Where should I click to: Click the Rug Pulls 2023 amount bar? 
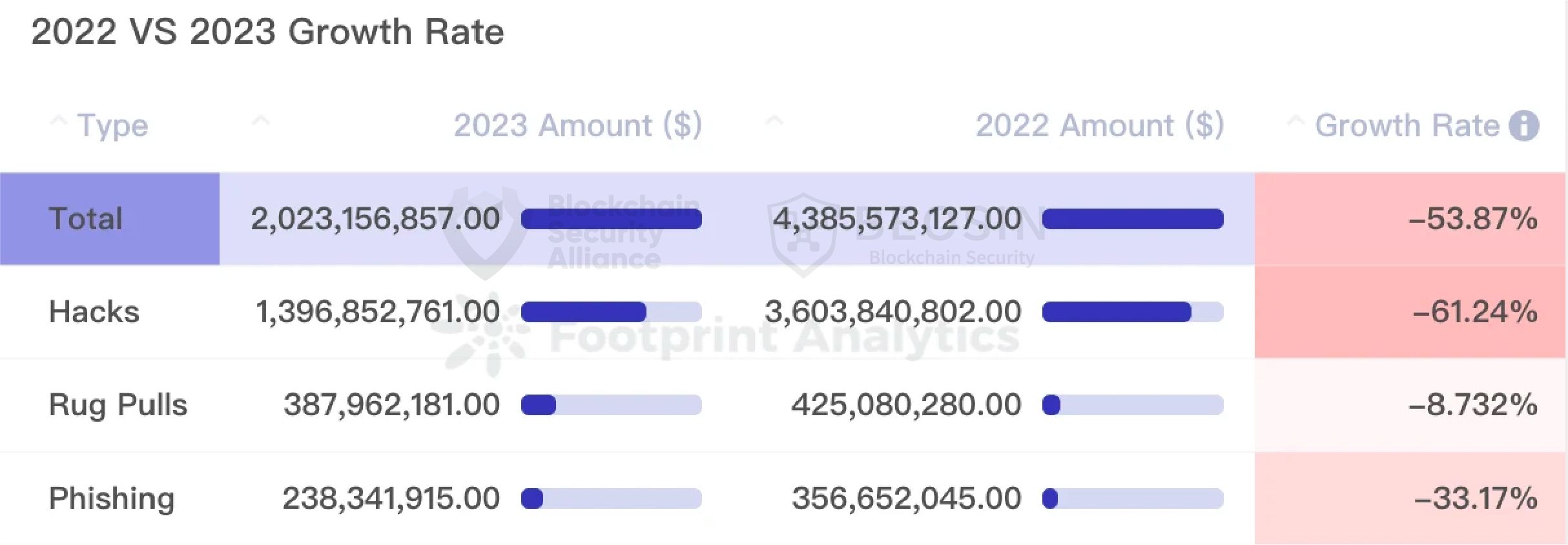(611, 405)
